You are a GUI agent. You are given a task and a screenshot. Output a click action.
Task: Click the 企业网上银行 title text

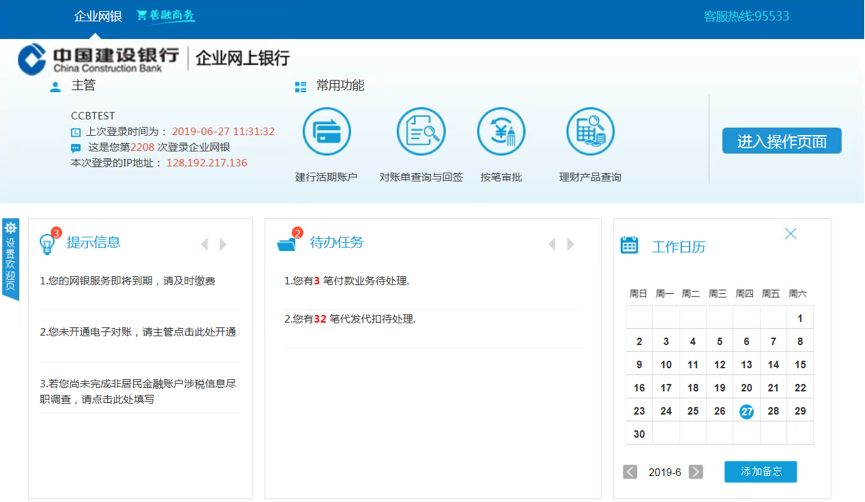(242, 58)
